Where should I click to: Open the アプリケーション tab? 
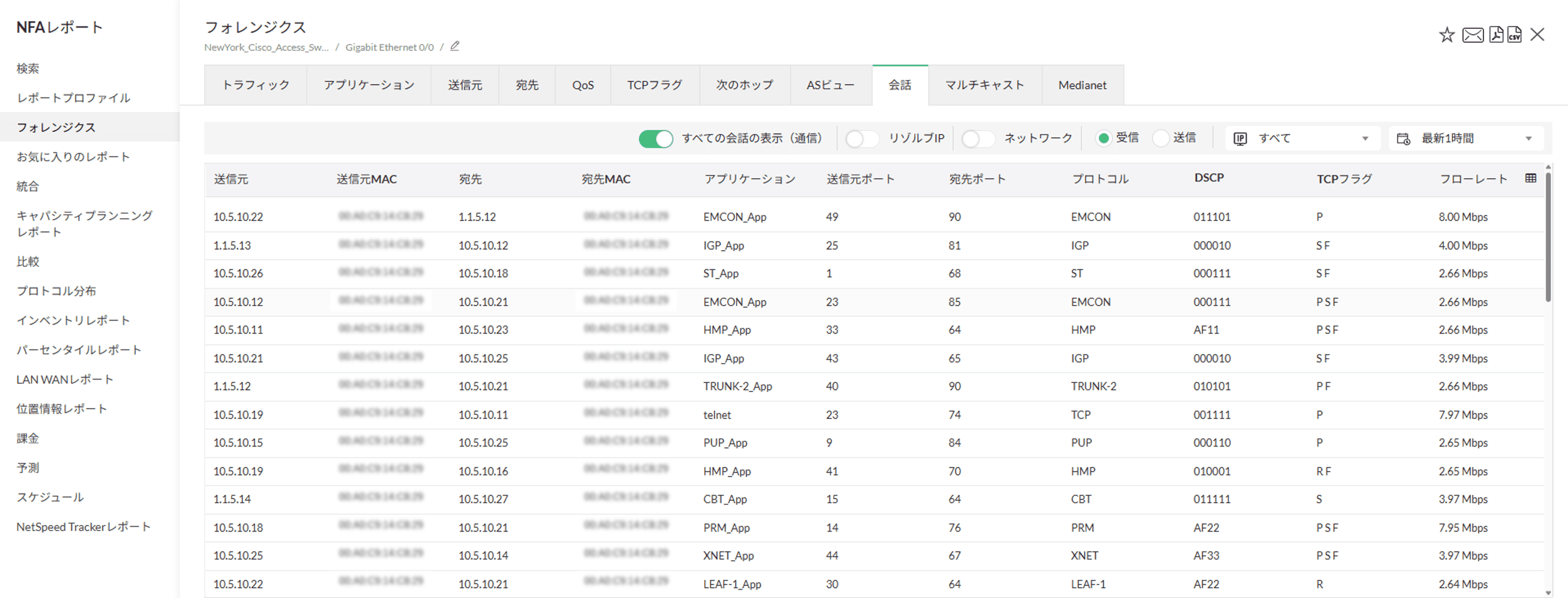[x=369, y=85]
